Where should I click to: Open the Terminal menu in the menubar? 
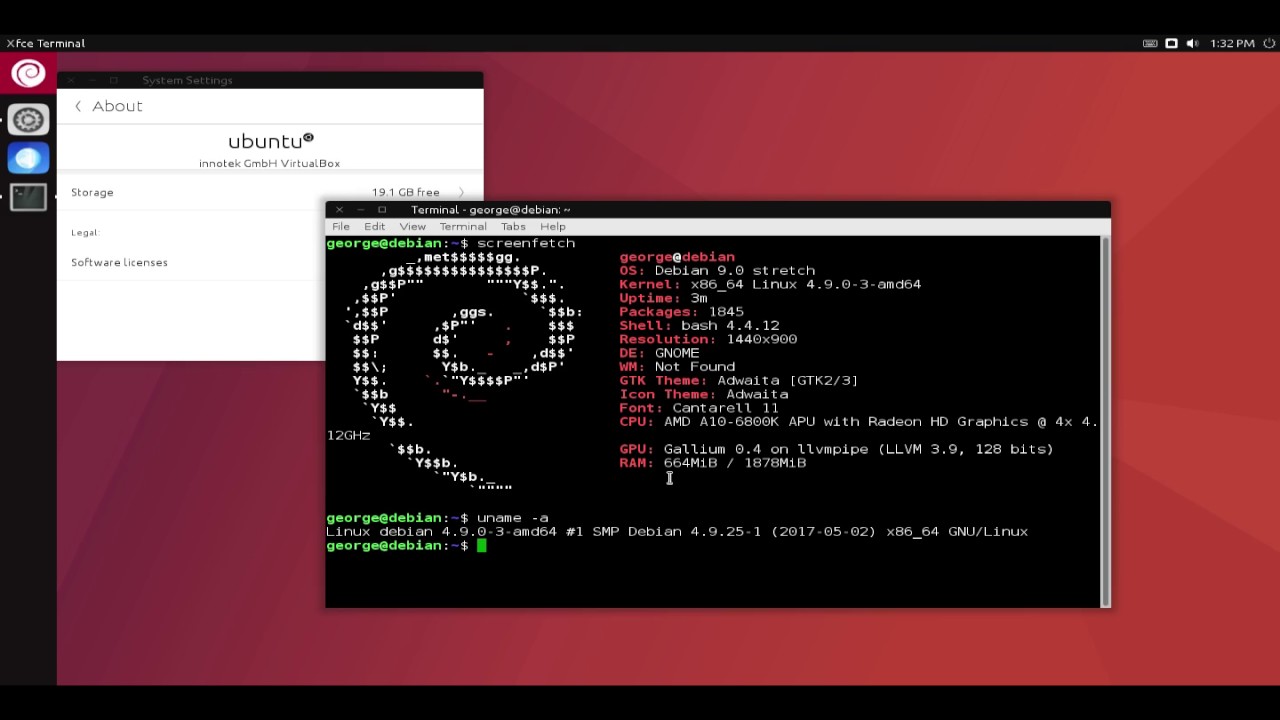pyautogui.click(x=463, y=227)
